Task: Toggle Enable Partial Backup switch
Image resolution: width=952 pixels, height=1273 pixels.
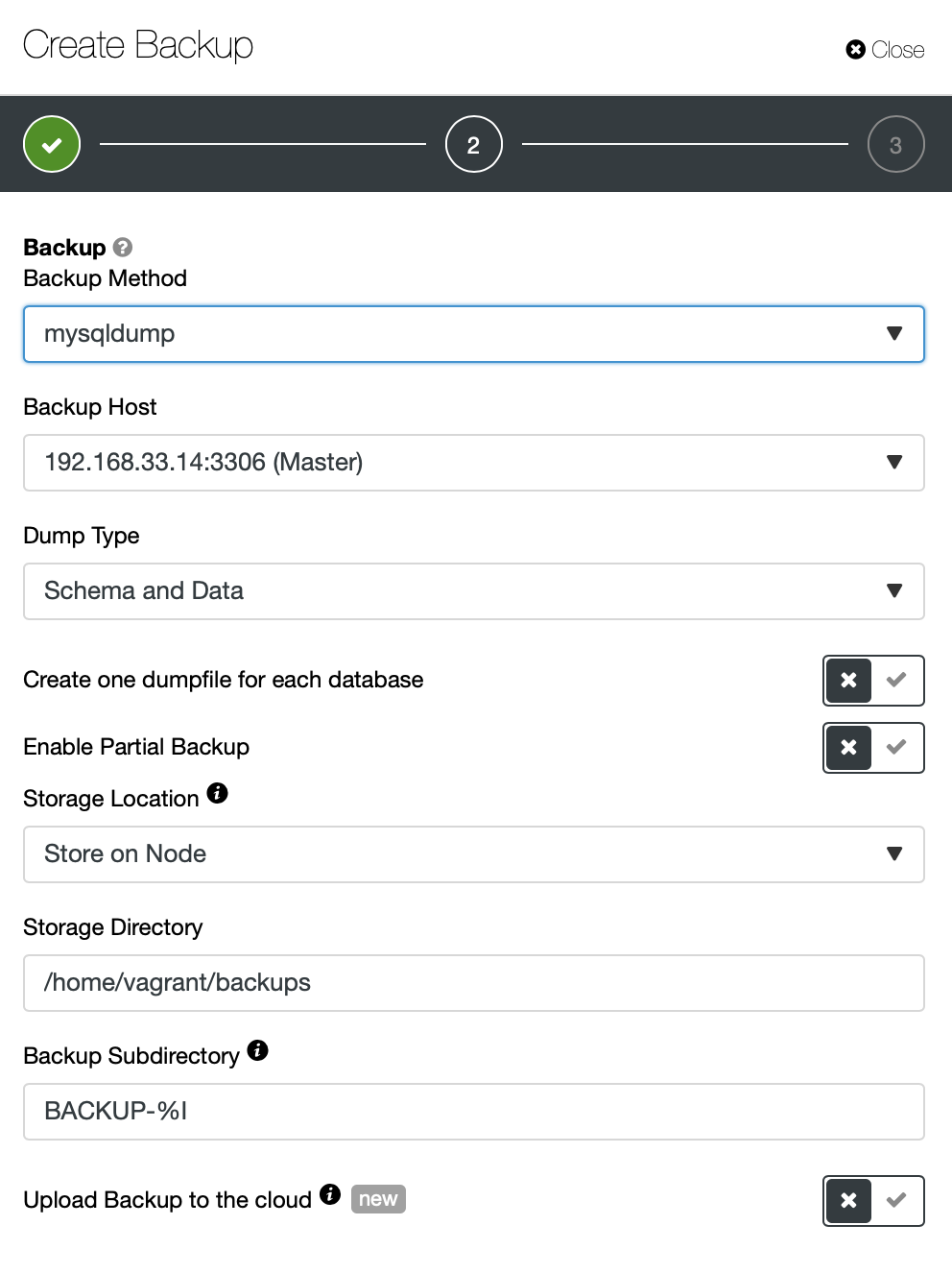Action: coord(873,748)
